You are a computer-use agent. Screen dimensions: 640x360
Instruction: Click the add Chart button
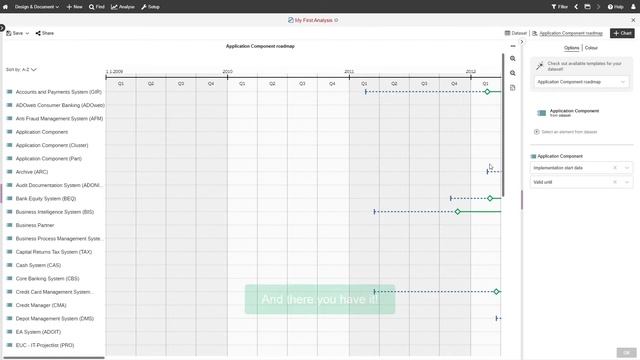[622, 33]
